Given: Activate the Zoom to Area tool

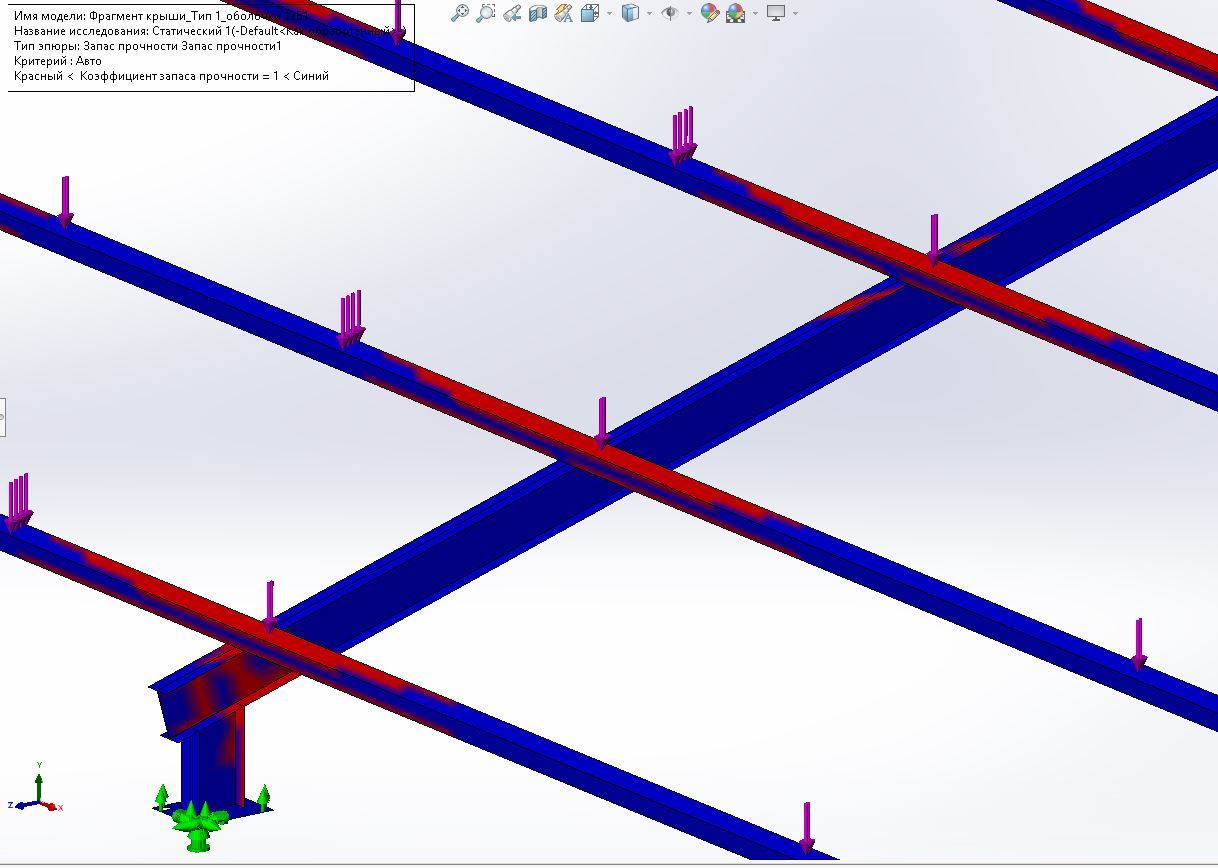Looking at the screenshot, I should coord(486,13).
